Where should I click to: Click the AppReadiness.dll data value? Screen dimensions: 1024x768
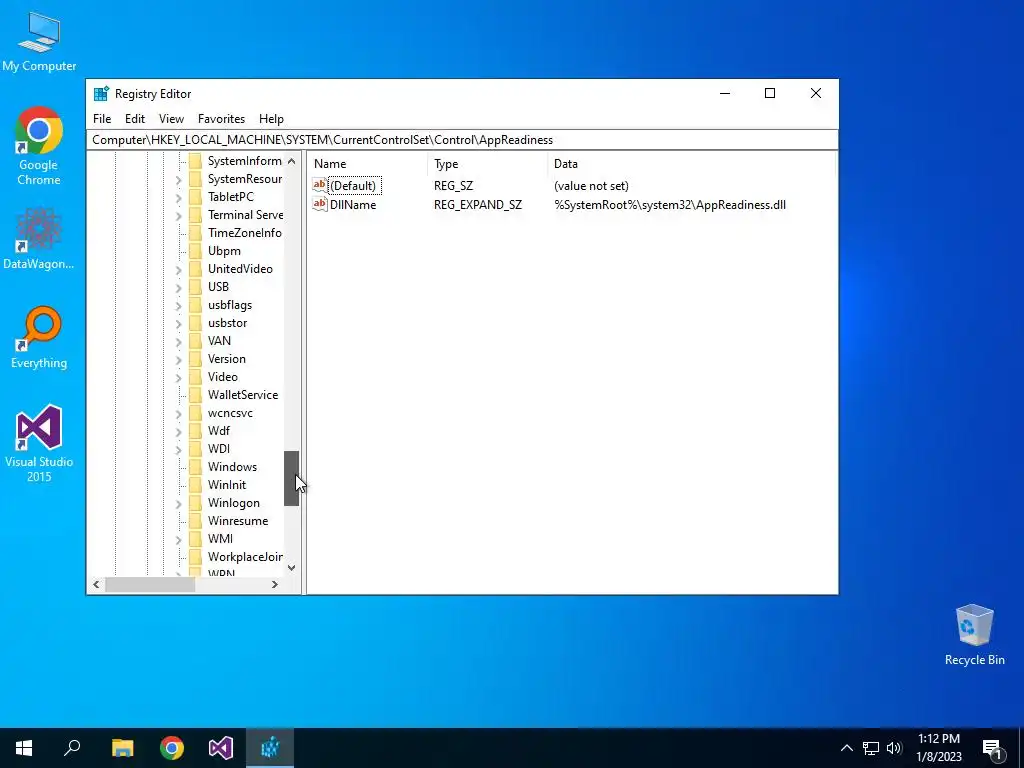[670, 205]
